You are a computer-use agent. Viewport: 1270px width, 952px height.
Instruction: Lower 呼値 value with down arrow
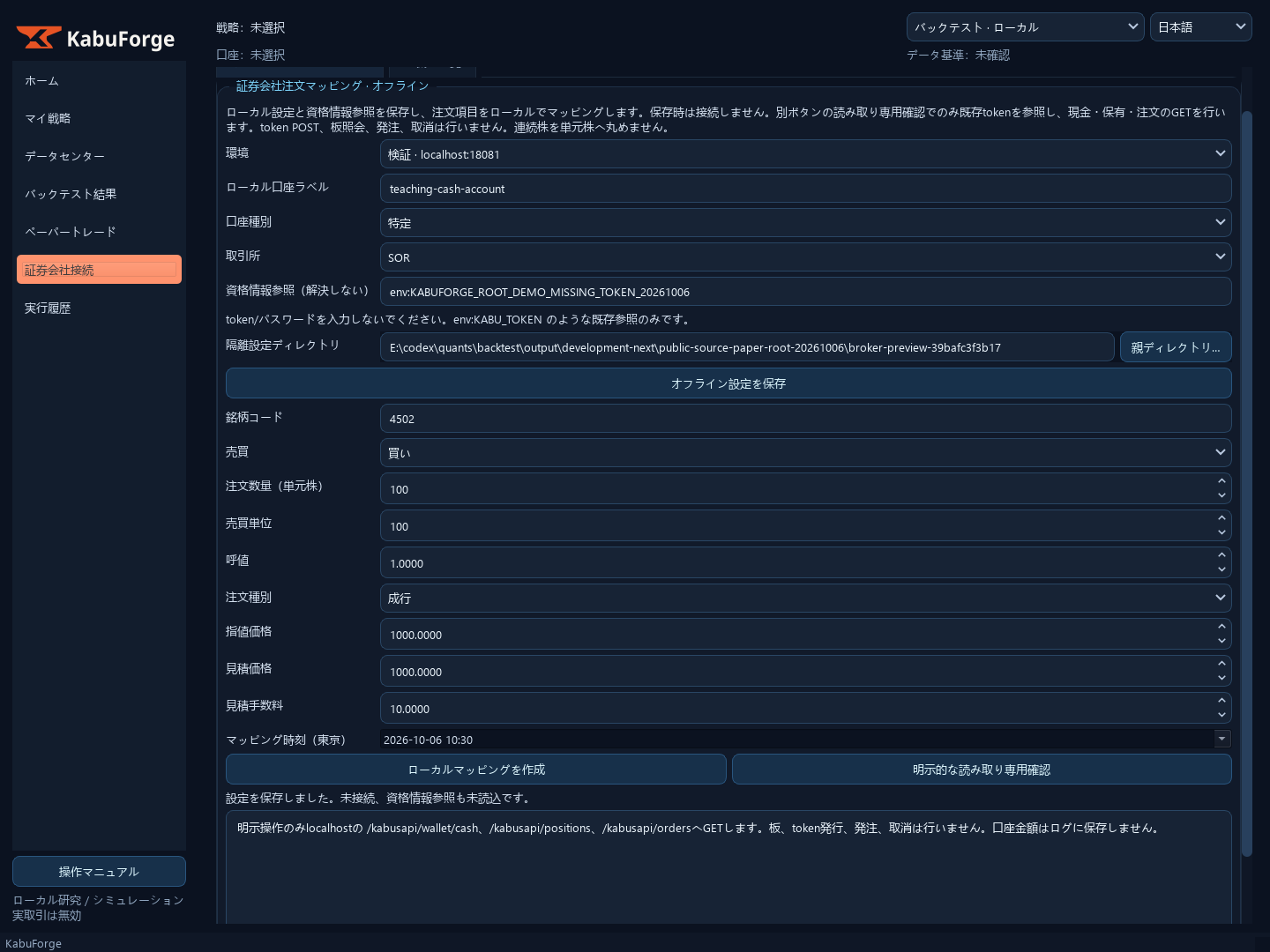1221,569
